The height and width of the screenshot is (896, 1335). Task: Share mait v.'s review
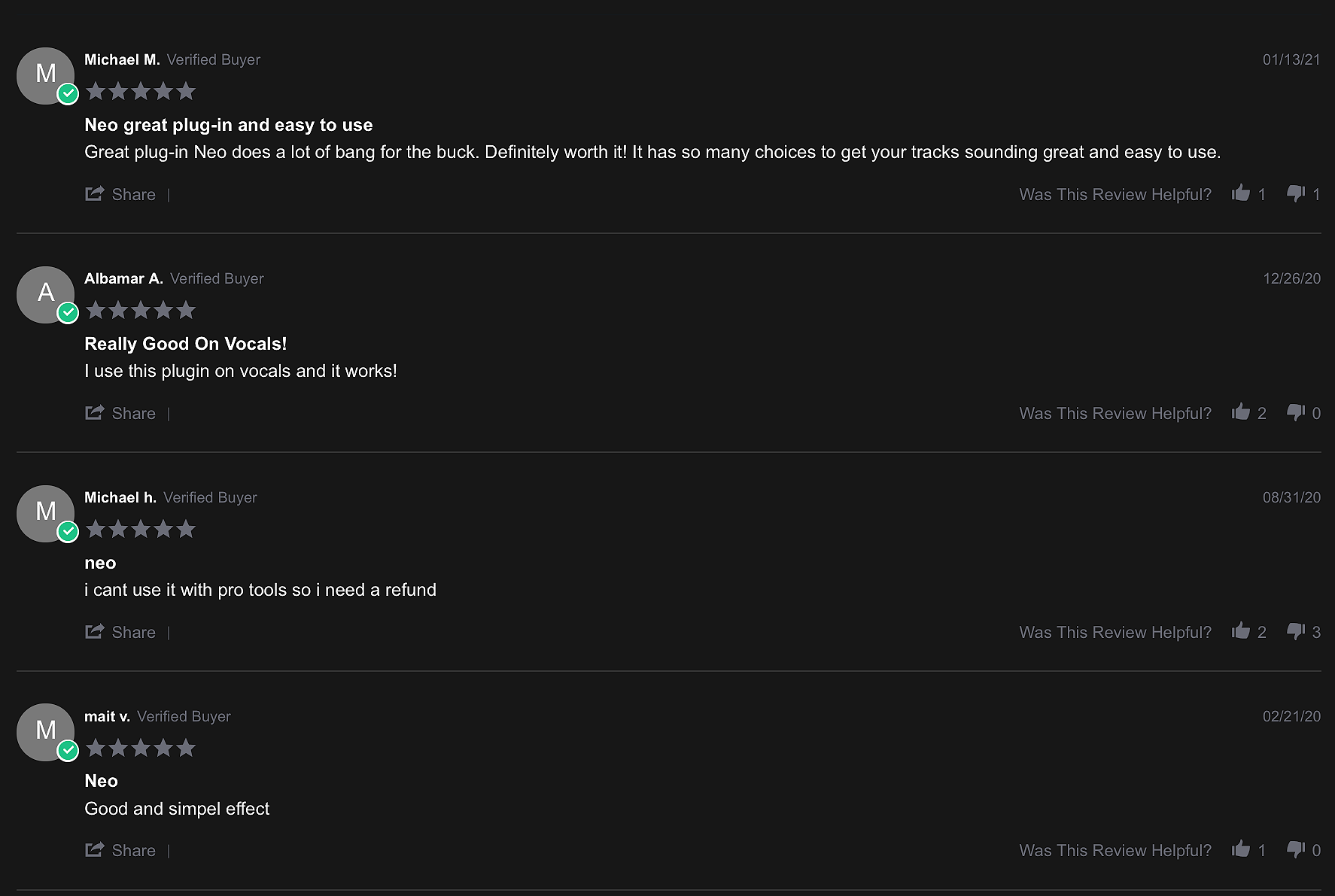coord(120,850)
